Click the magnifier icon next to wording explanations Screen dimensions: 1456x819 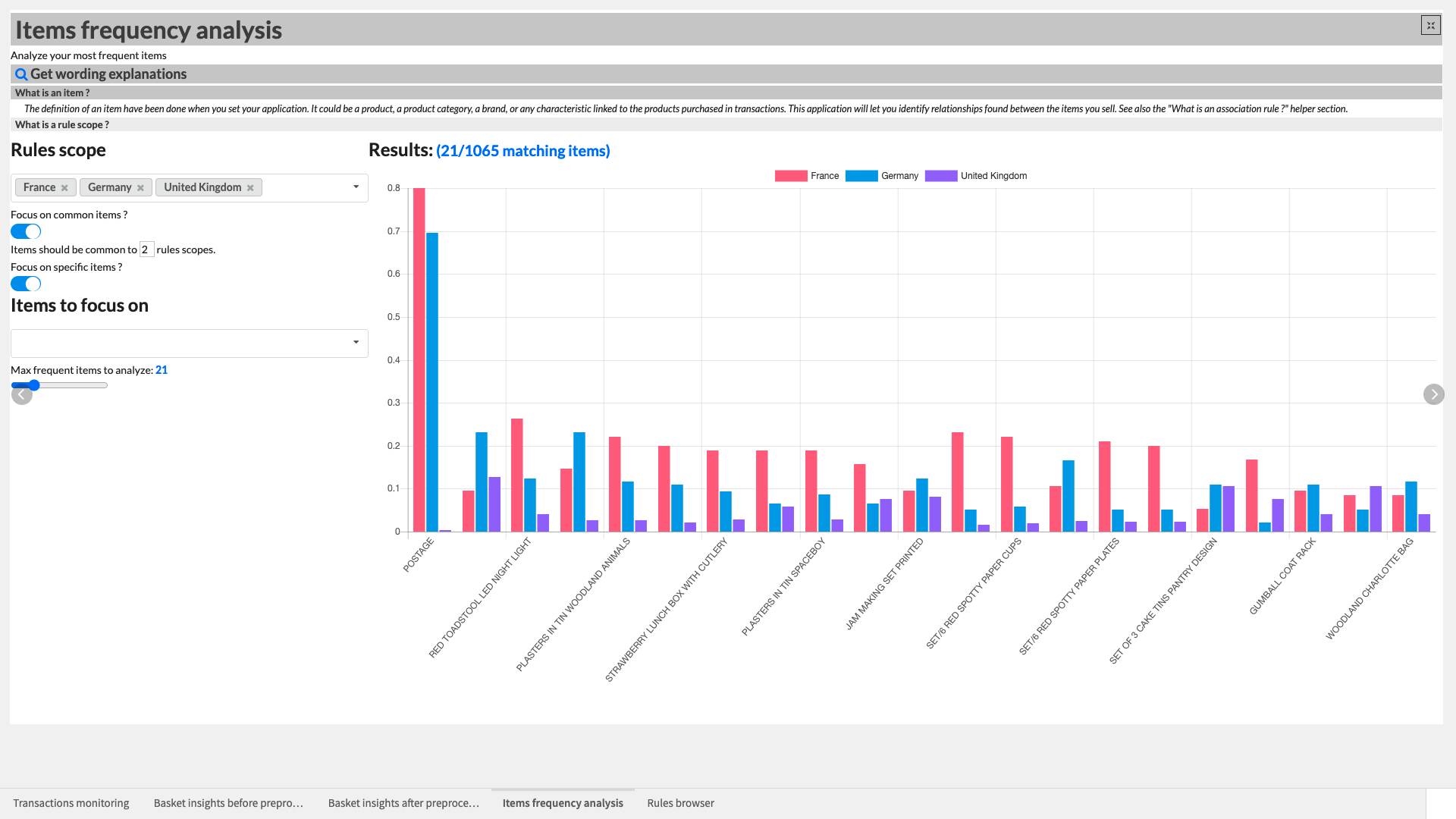[x=20, y=74]
